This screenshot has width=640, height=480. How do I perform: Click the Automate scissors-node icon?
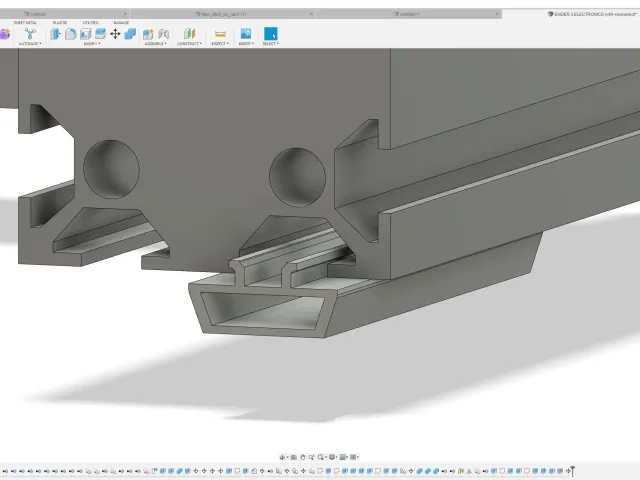[30, 33]
